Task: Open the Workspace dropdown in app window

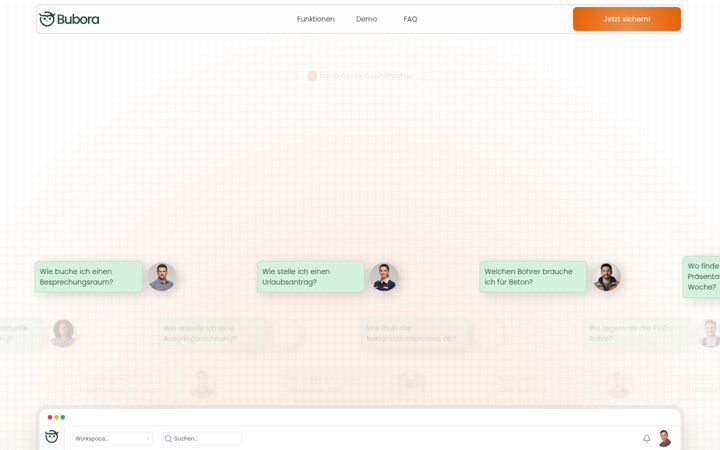Action: pyautogui.click(x=112, y=439)
